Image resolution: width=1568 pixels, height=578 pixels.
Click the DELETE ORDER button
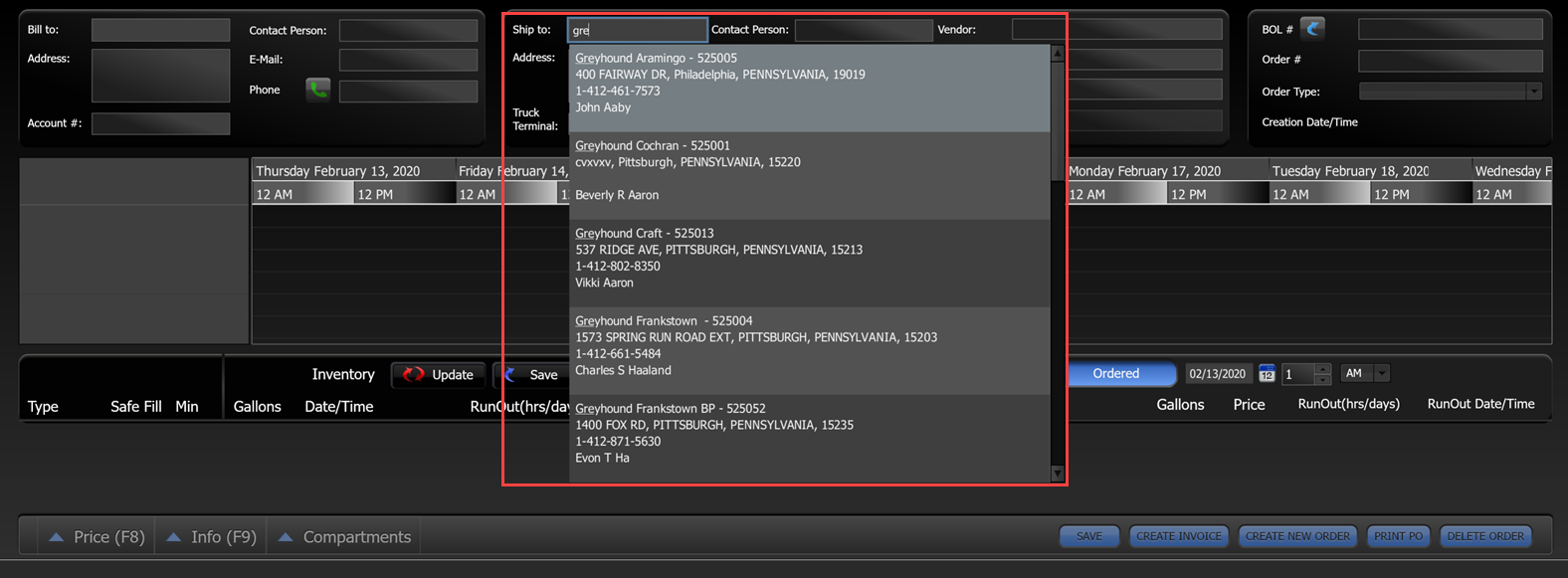(x=1485, y=536)
